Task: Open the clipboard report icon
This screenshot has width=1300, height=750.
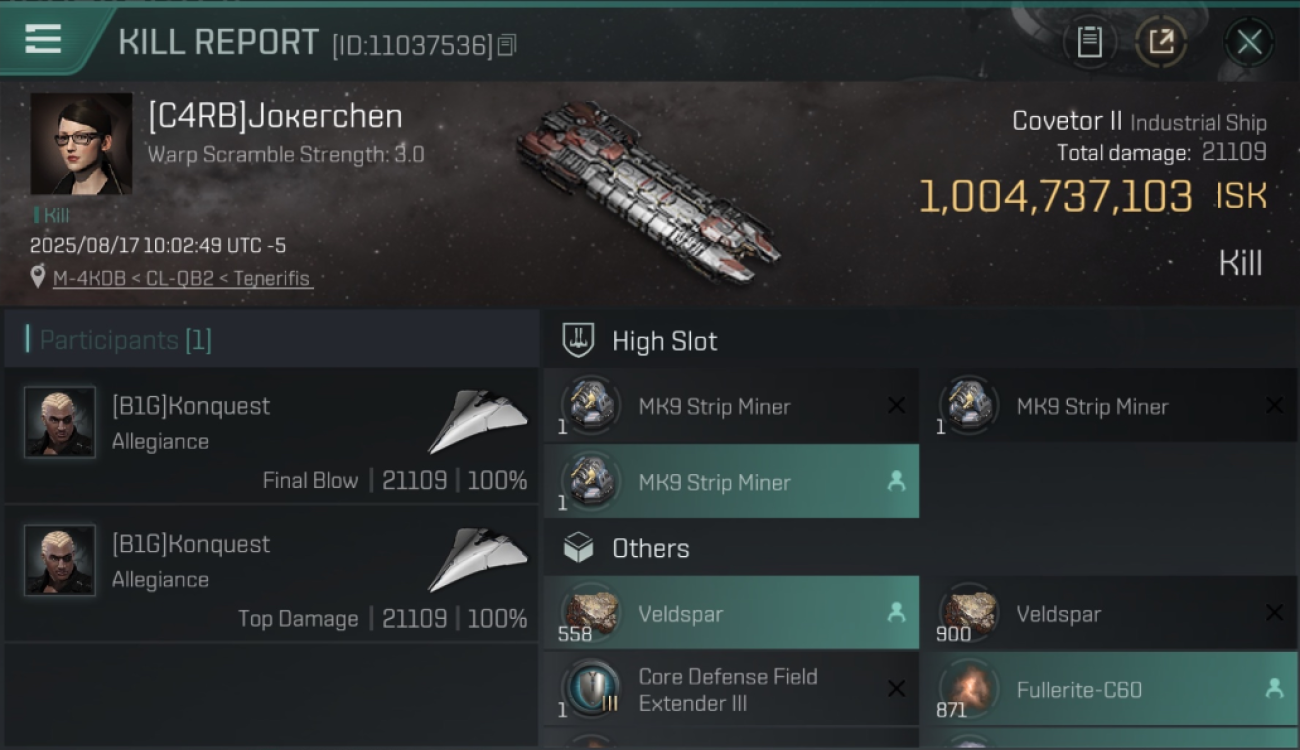Action: (1089, 42)
